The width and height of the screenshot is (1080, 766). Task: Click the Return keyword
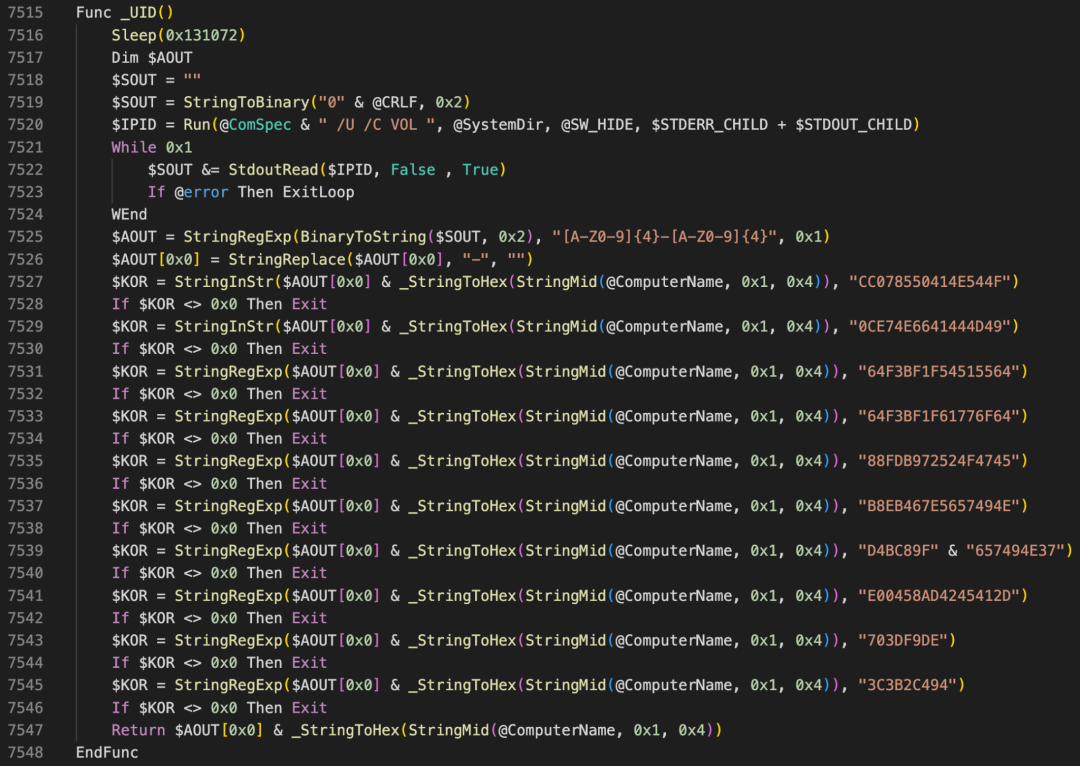pos(138,730)
